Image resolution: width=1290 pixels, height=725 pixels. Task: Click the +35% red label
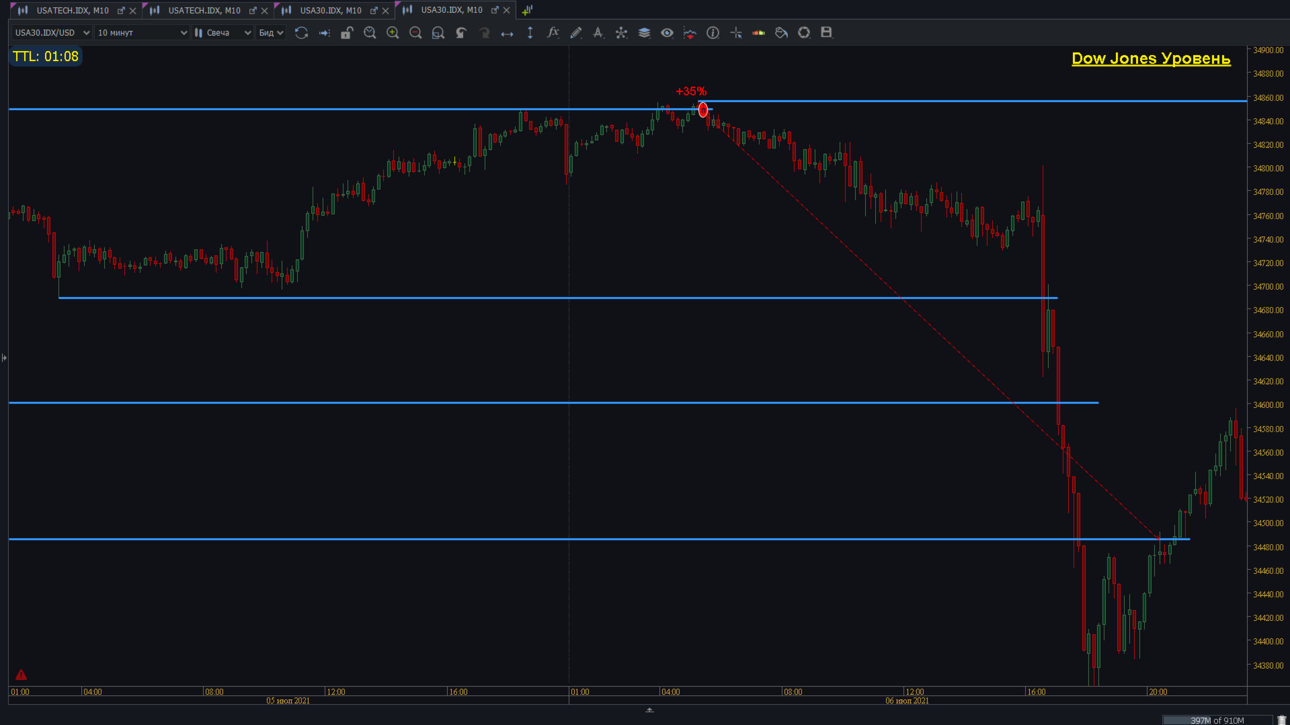691,92
